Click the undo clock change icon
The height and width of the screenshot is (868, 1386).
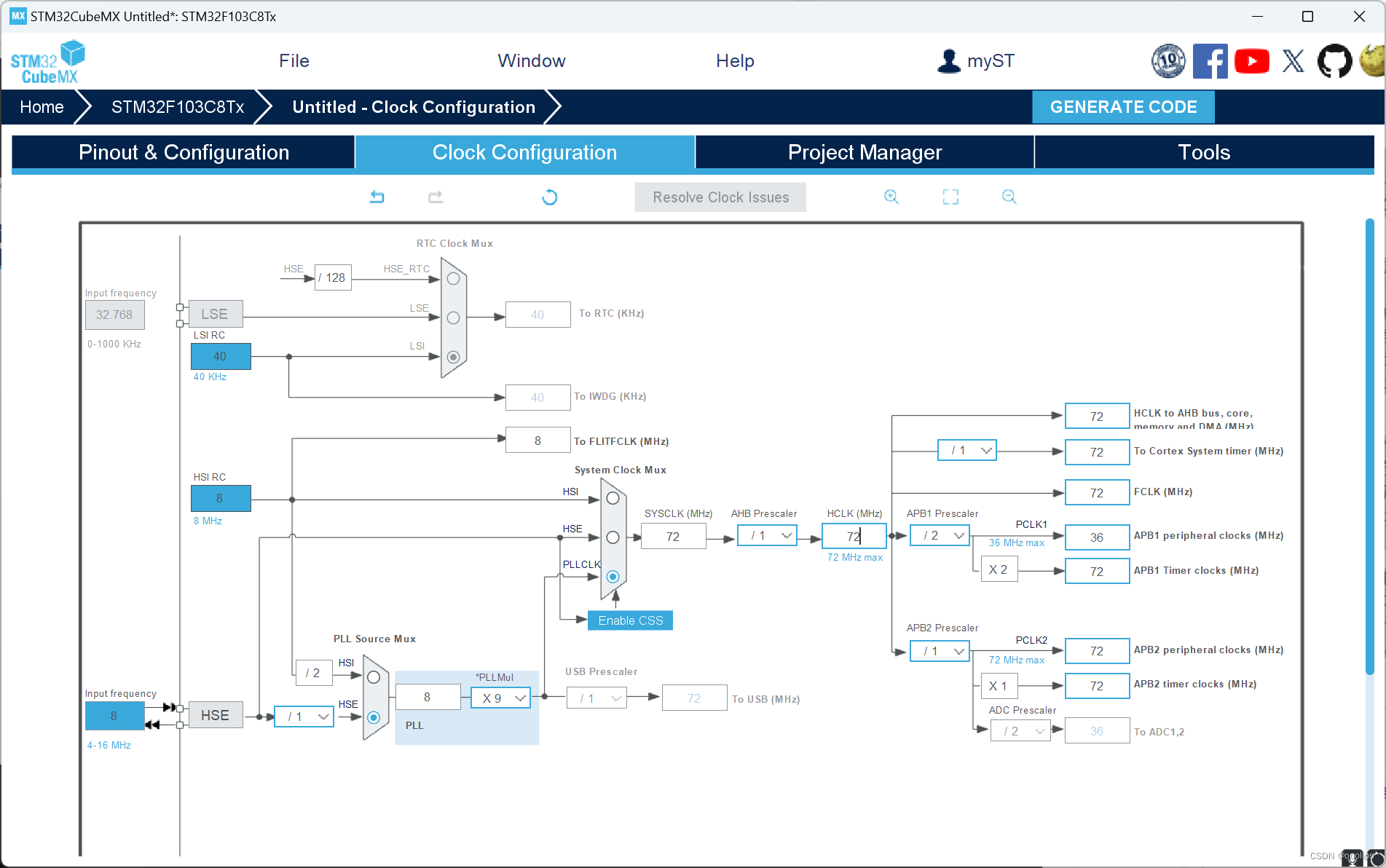[377, 197]
